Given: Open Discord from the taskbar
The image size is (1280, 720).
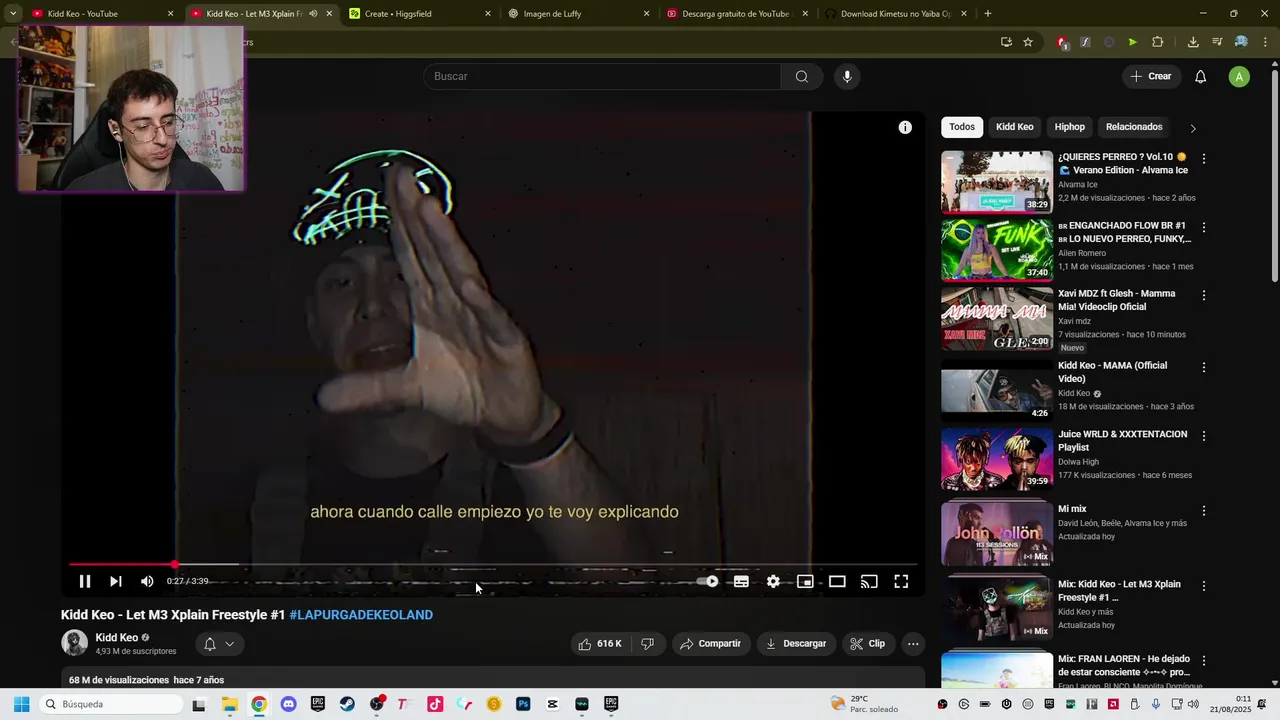Looking at the screenshot, I should point(288,704).
